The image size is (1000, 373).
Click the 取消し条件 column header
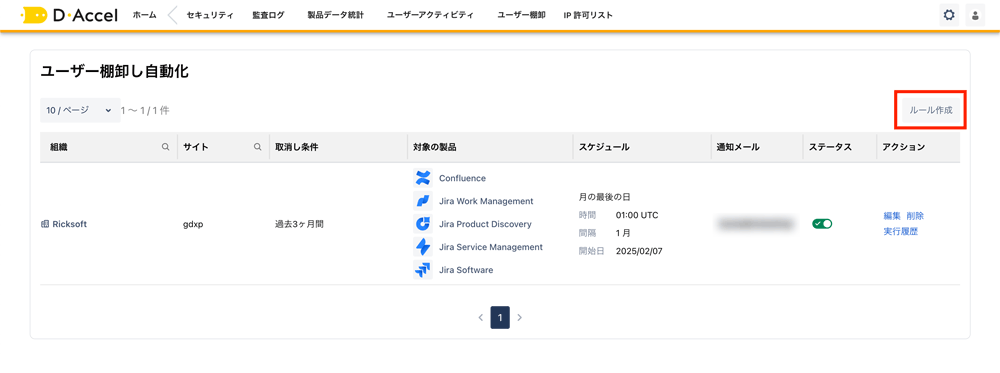point(297,147)
